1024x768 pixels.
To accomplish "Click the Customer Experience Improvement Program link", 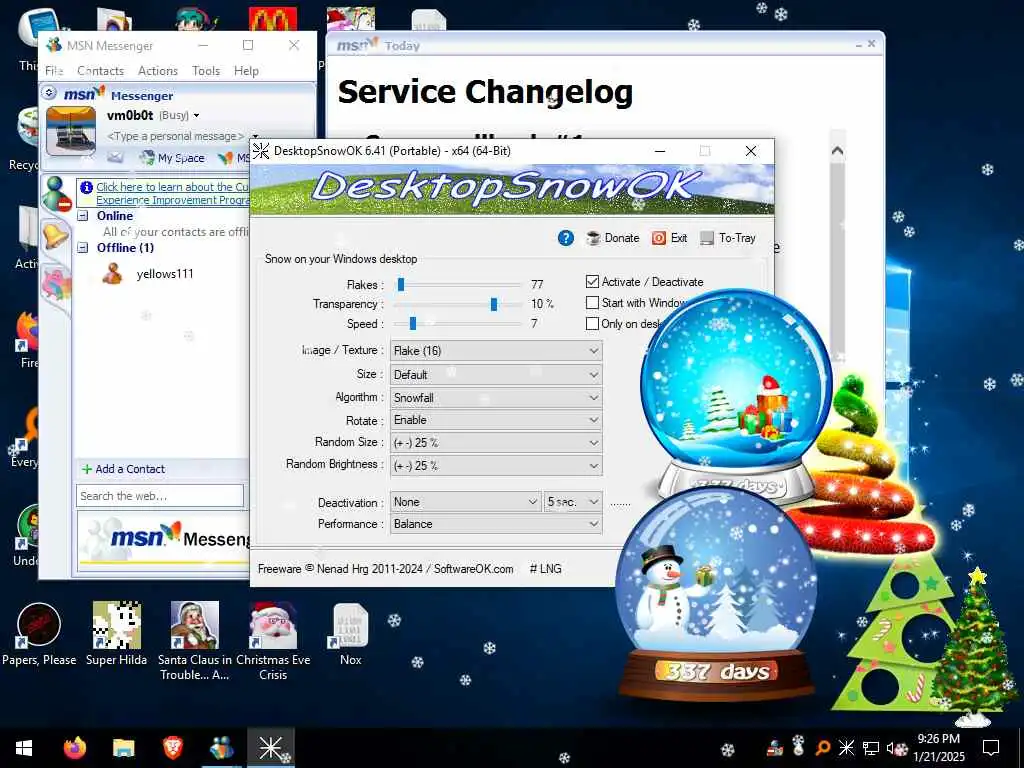I will 172,193.
